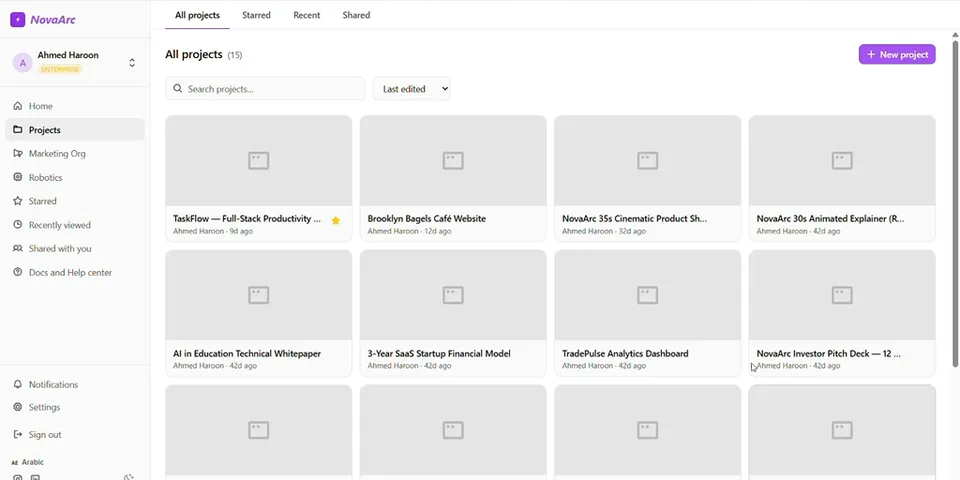Click the Arabic language icon
The height and width of the screenshot is (480, 960).
15,463
